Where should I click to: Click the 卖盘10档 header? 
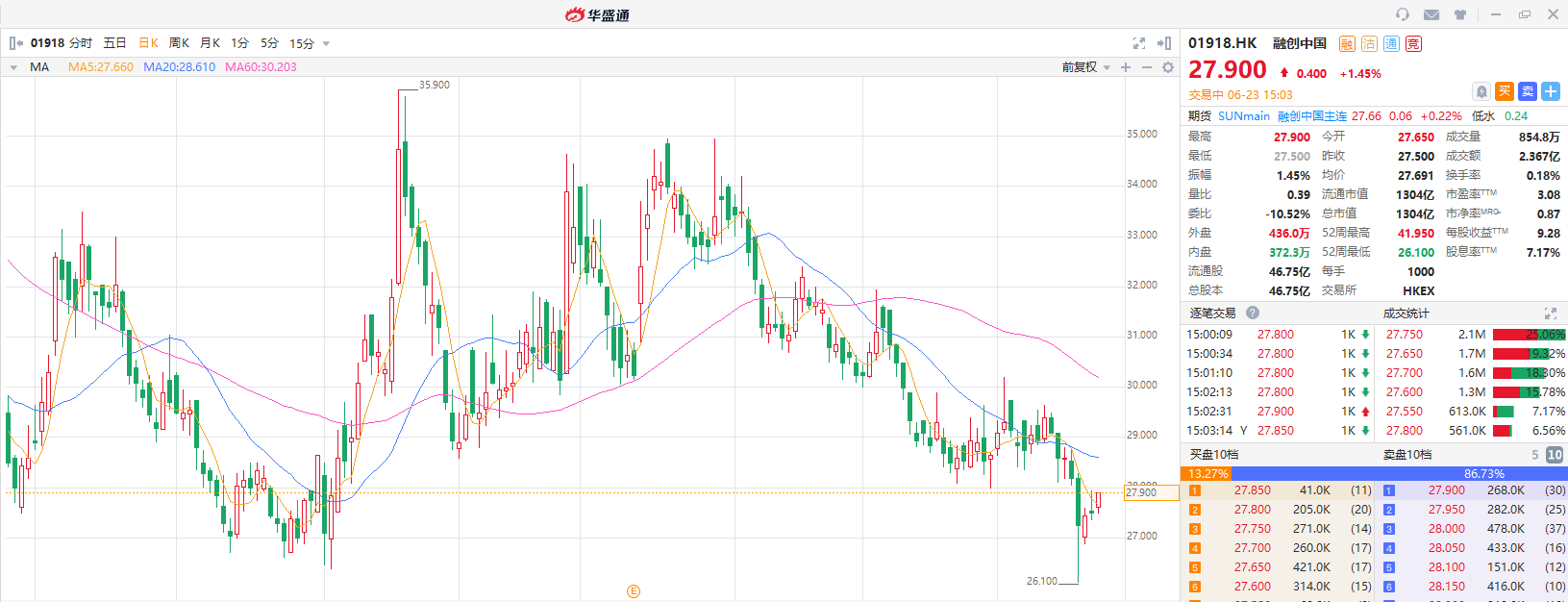coord(1407,454)
